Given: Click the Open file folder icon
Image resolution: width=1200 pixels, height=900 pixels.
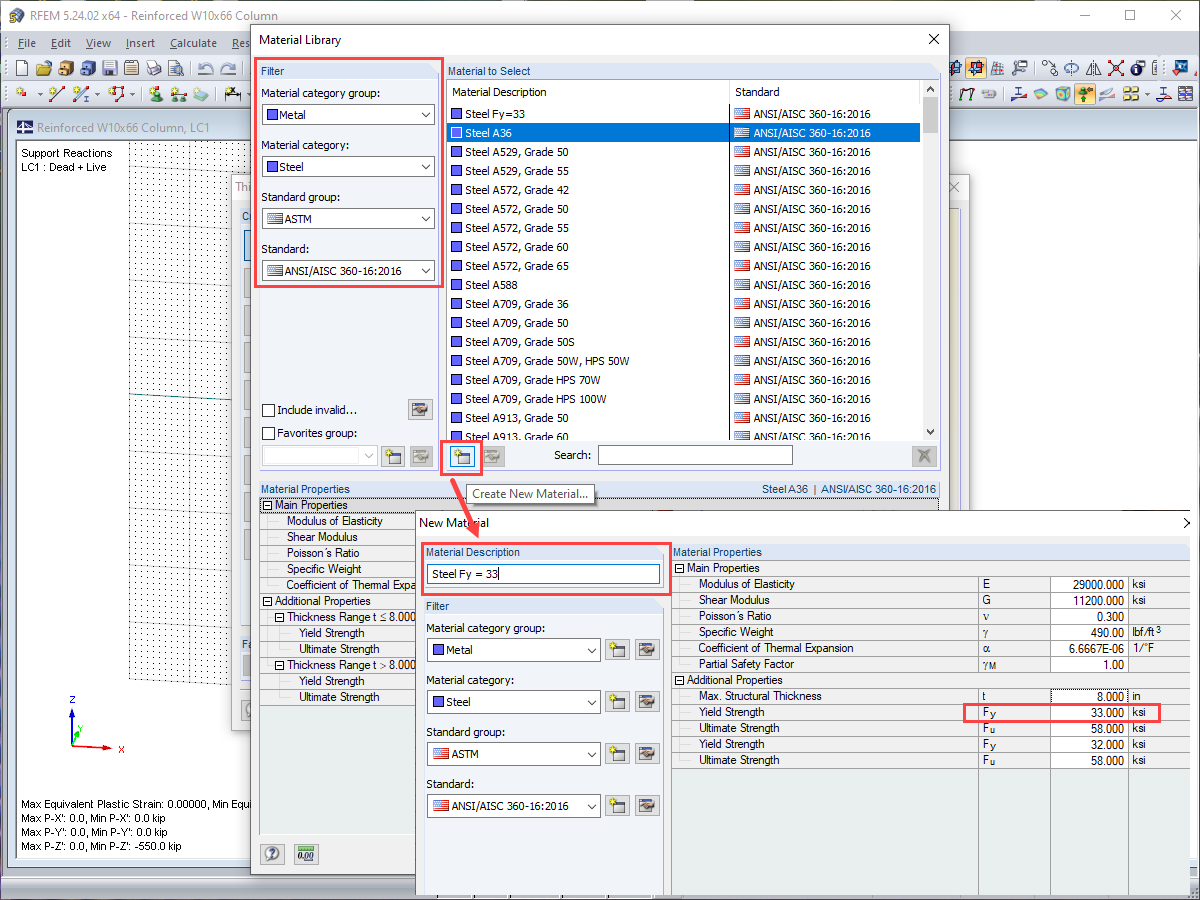Looking at the screenshot, I should [43, 68].
